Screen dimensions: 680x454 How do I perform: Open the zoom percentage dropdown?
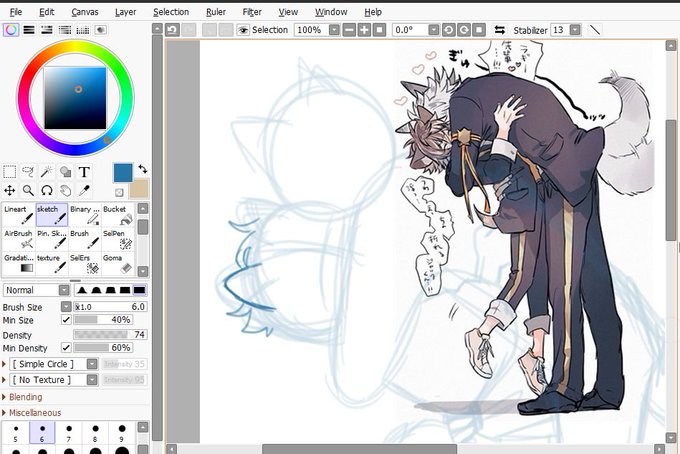pyautogui.click(x=334, y=30)
